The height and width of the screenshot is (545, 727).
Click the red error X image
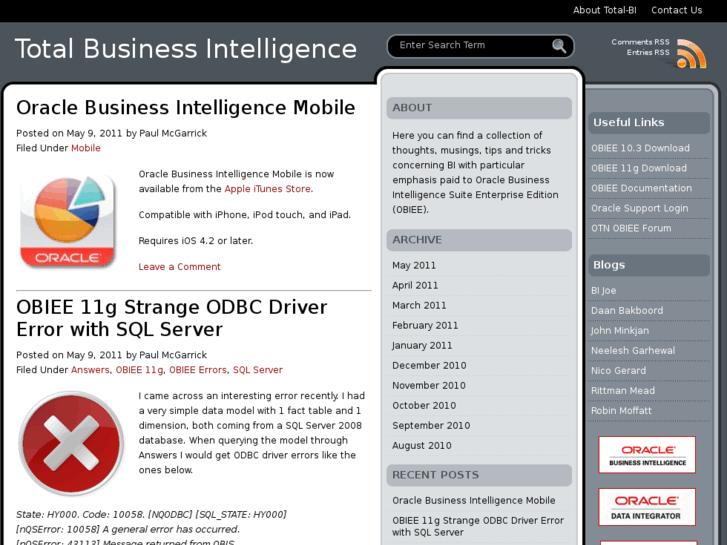click(71, 442)
